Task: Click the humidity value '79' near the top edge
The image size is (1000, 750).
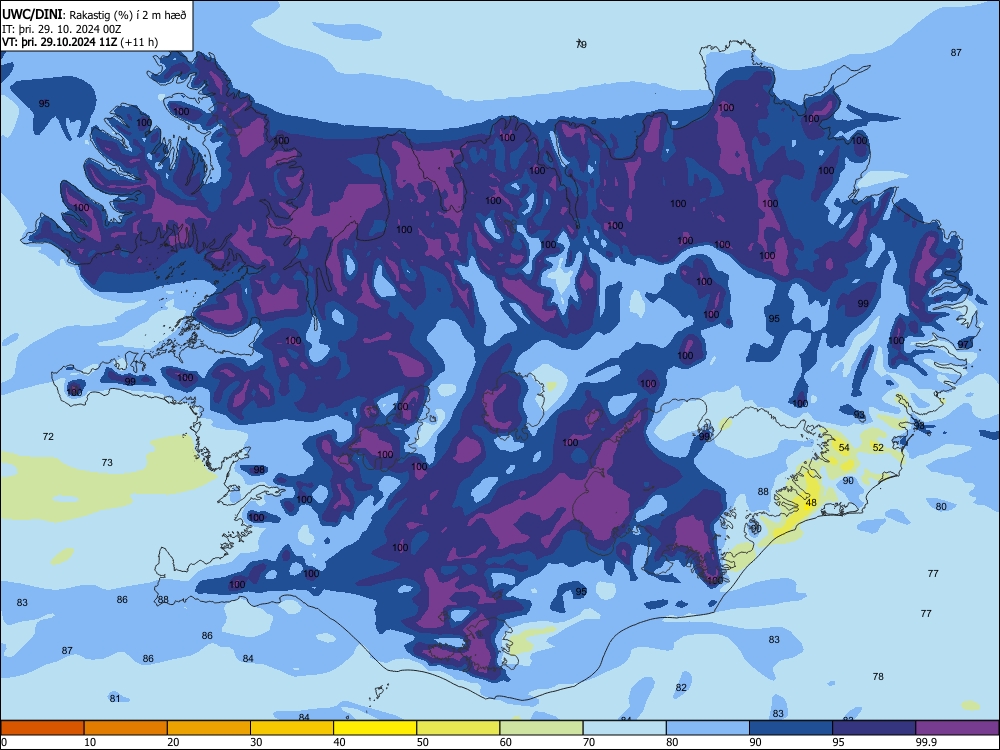Action: (x=581, y=44)
